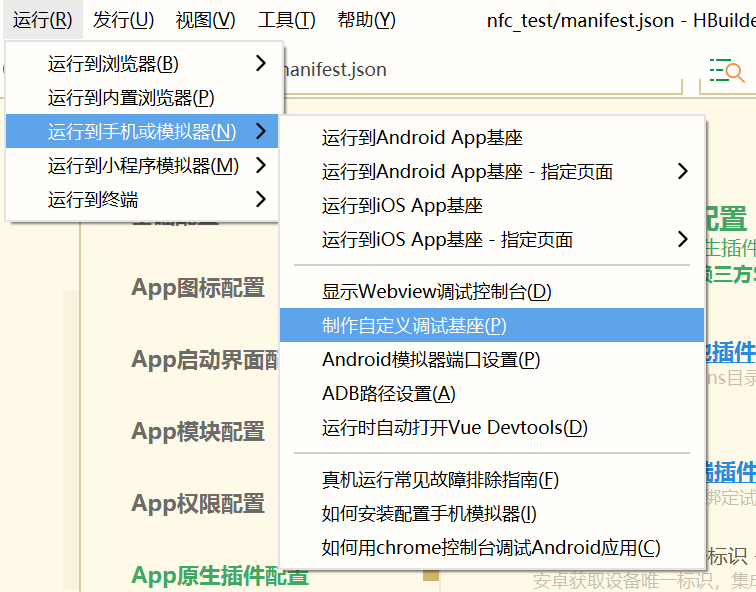The height and width of the screenshot is (592, 756).
Task: Toggle 运行时自动打开Vue Devtools
Action: click(455, 428)
